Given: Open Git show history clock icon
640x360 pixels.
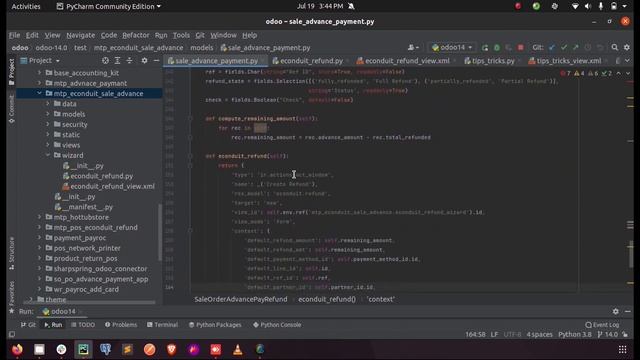Looking at the screenshot, I should (587, 48).
